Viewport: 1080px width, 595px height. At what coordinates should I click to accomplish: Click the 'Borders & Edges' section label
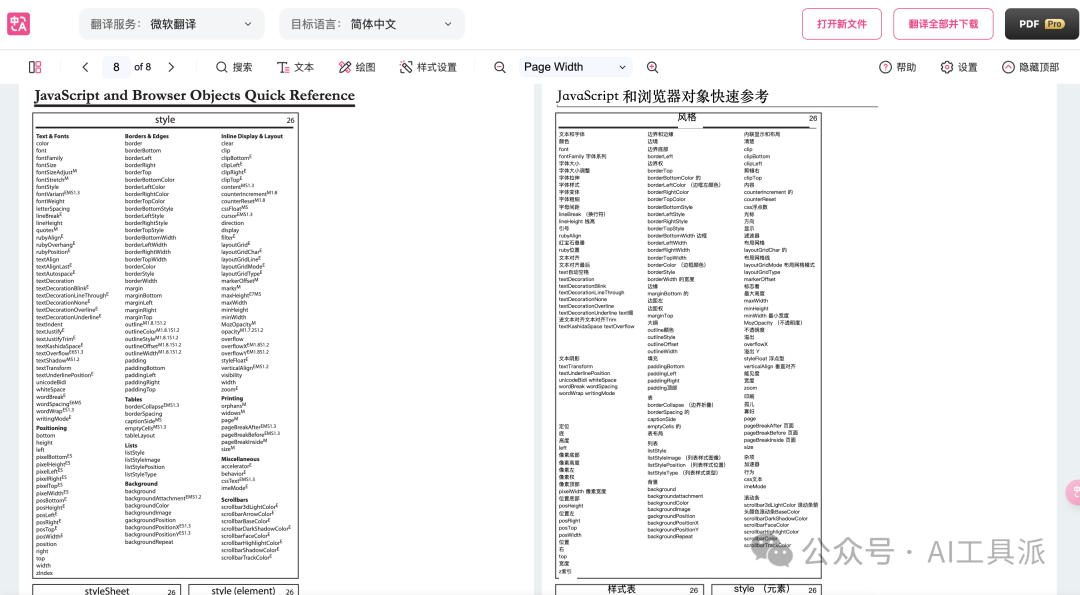coord(147,136)
